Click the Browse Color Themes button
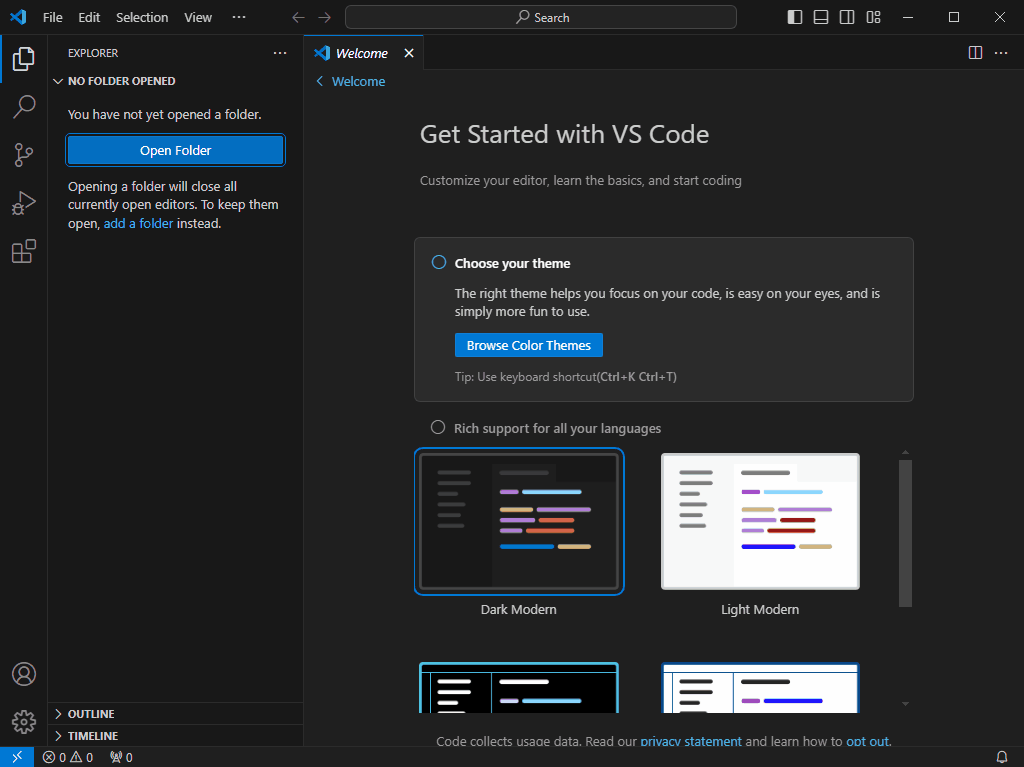This screenshot has height=767, width=1024. click(529, 346)
